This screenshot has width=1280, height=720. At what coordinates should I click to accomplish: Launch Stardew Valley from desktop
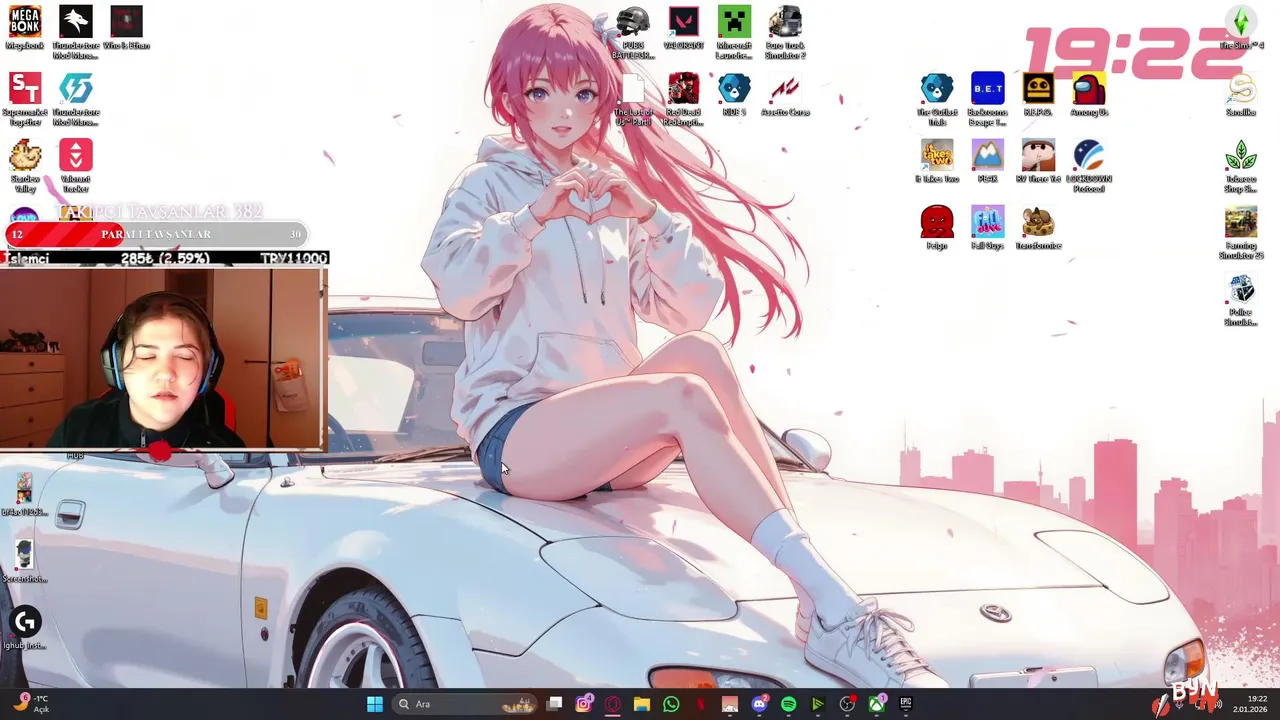pyautogui.click(x=25, y=156)
